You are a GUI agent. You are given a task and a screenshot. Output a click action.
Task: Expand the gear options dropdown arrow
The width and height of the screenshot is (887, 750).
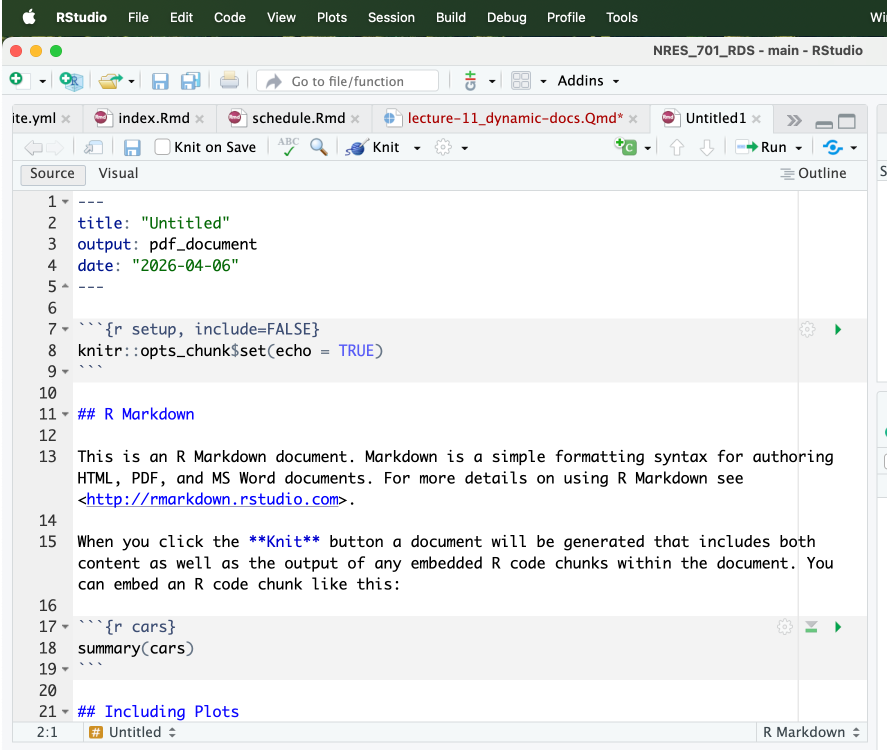point(464,148)
